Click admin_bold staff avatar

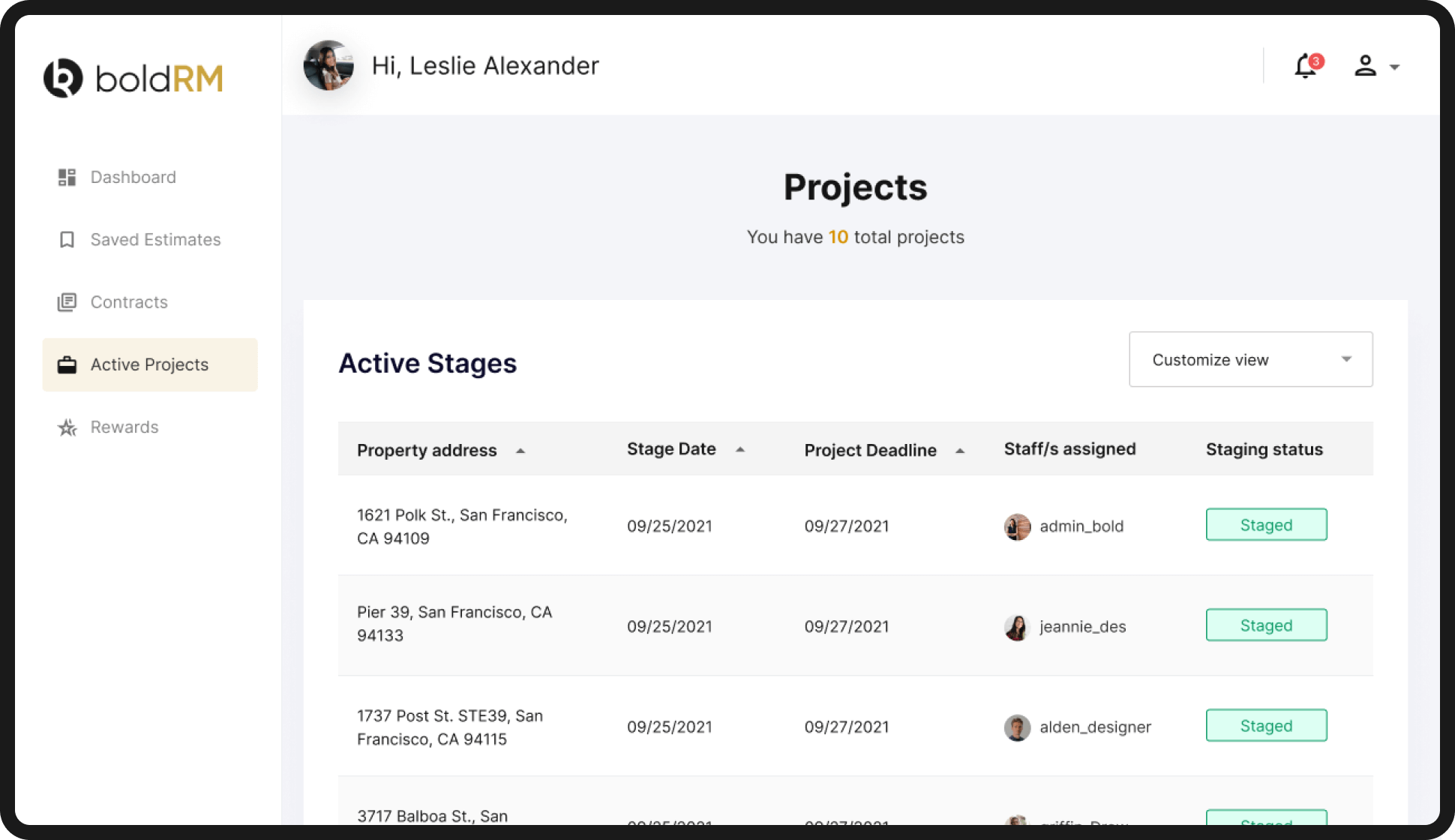click(1017, 526)
